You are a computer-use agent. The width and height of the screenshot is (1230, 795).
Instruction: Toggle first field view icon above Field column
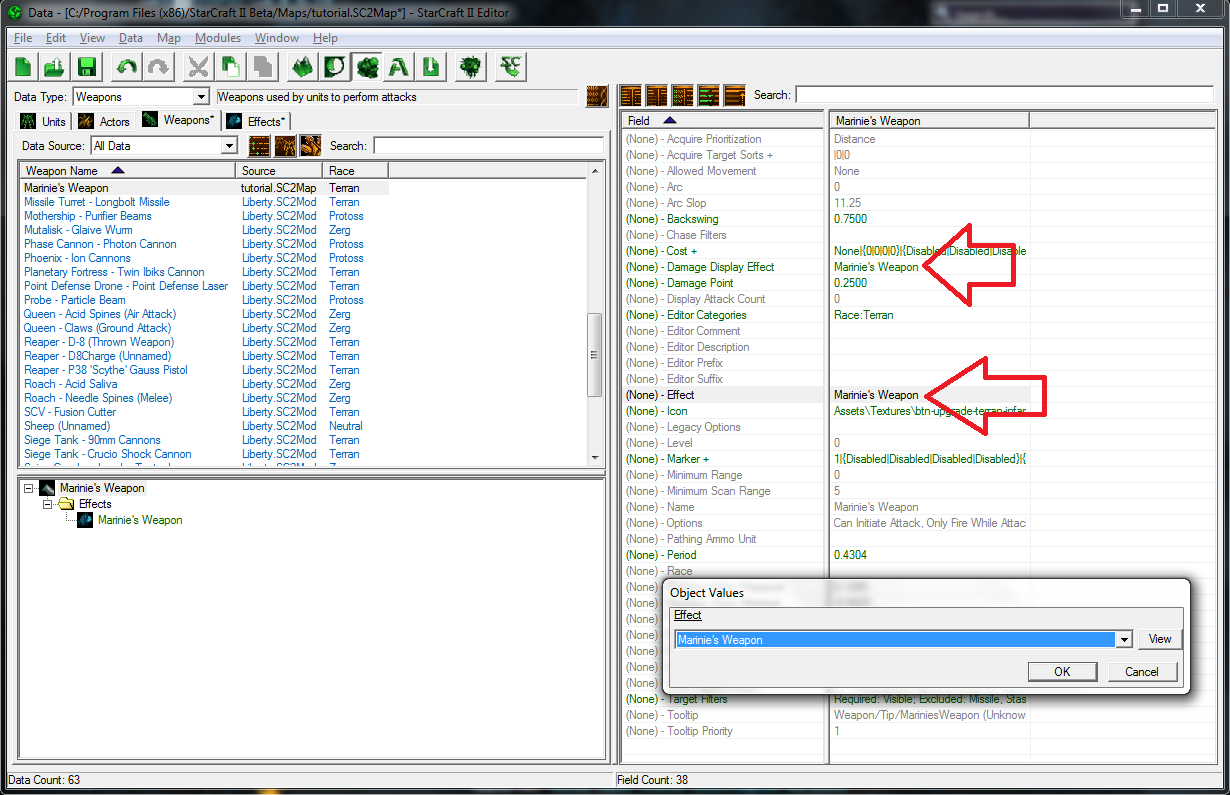click(x=631, y=95)
